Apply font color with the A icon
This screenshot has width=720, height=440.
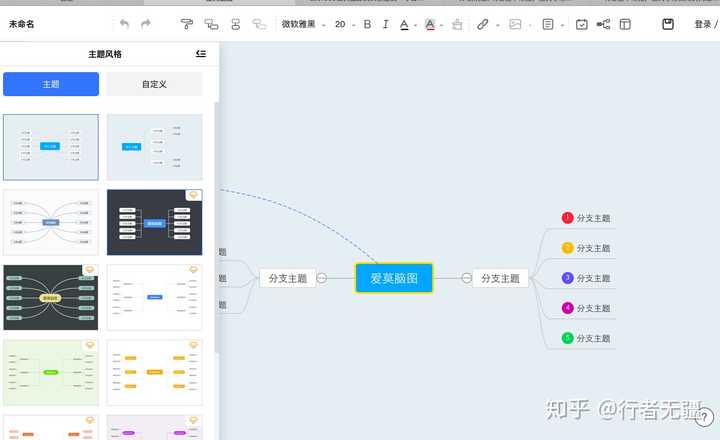click(x=404, y=24)
